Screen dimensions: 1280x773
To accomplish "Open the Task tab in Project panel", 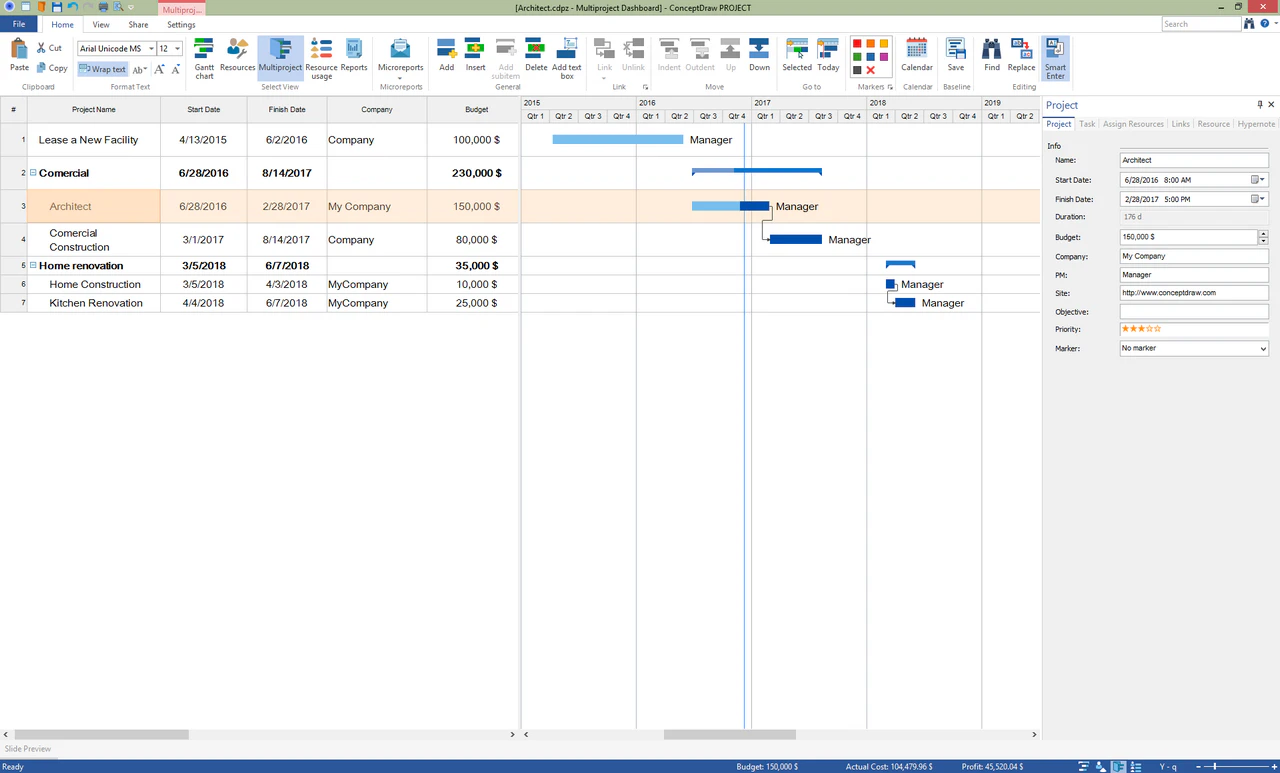I will tap(1087, 123).
